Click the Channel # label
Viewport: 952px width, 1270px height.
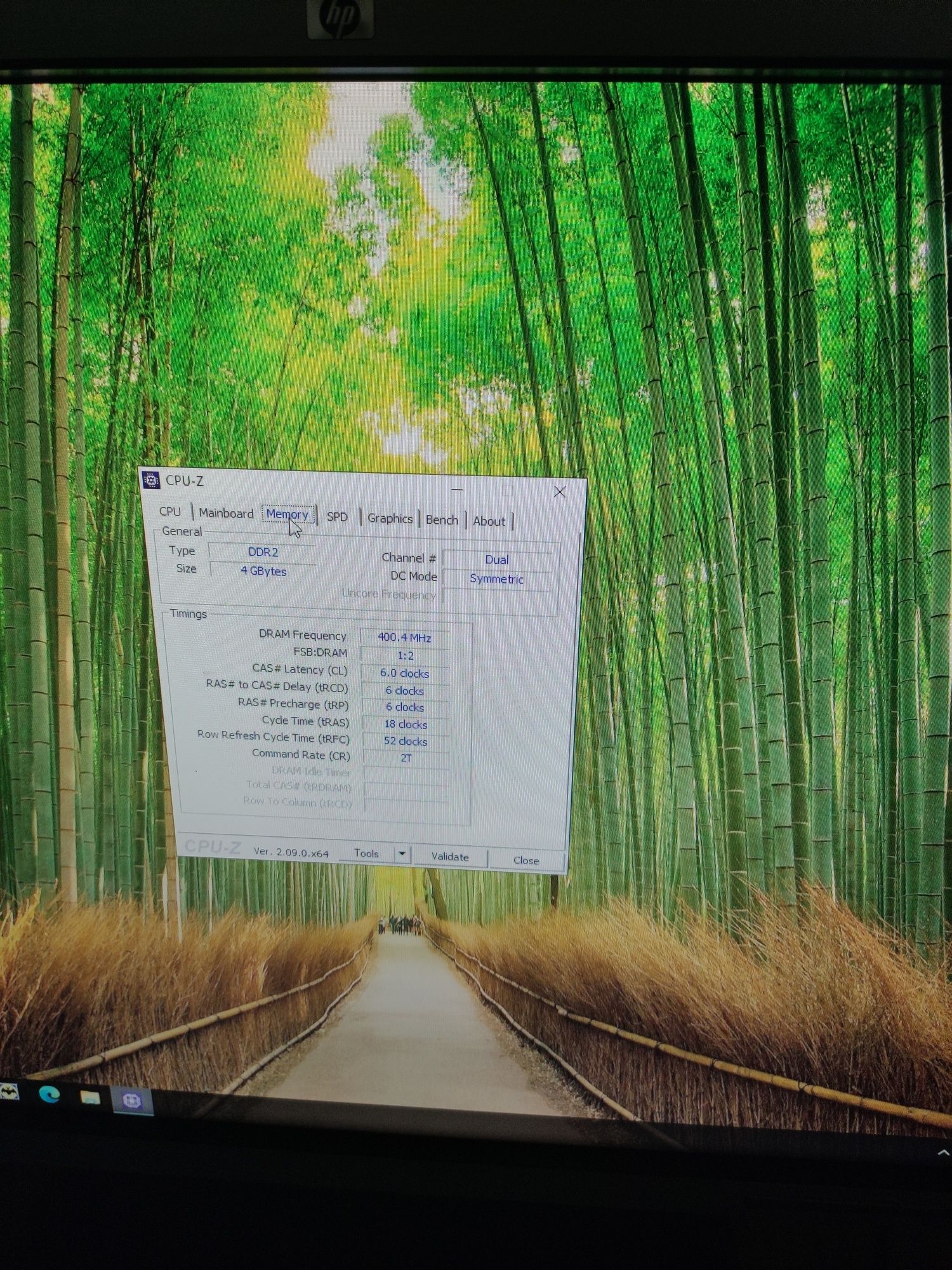point(409,558)
